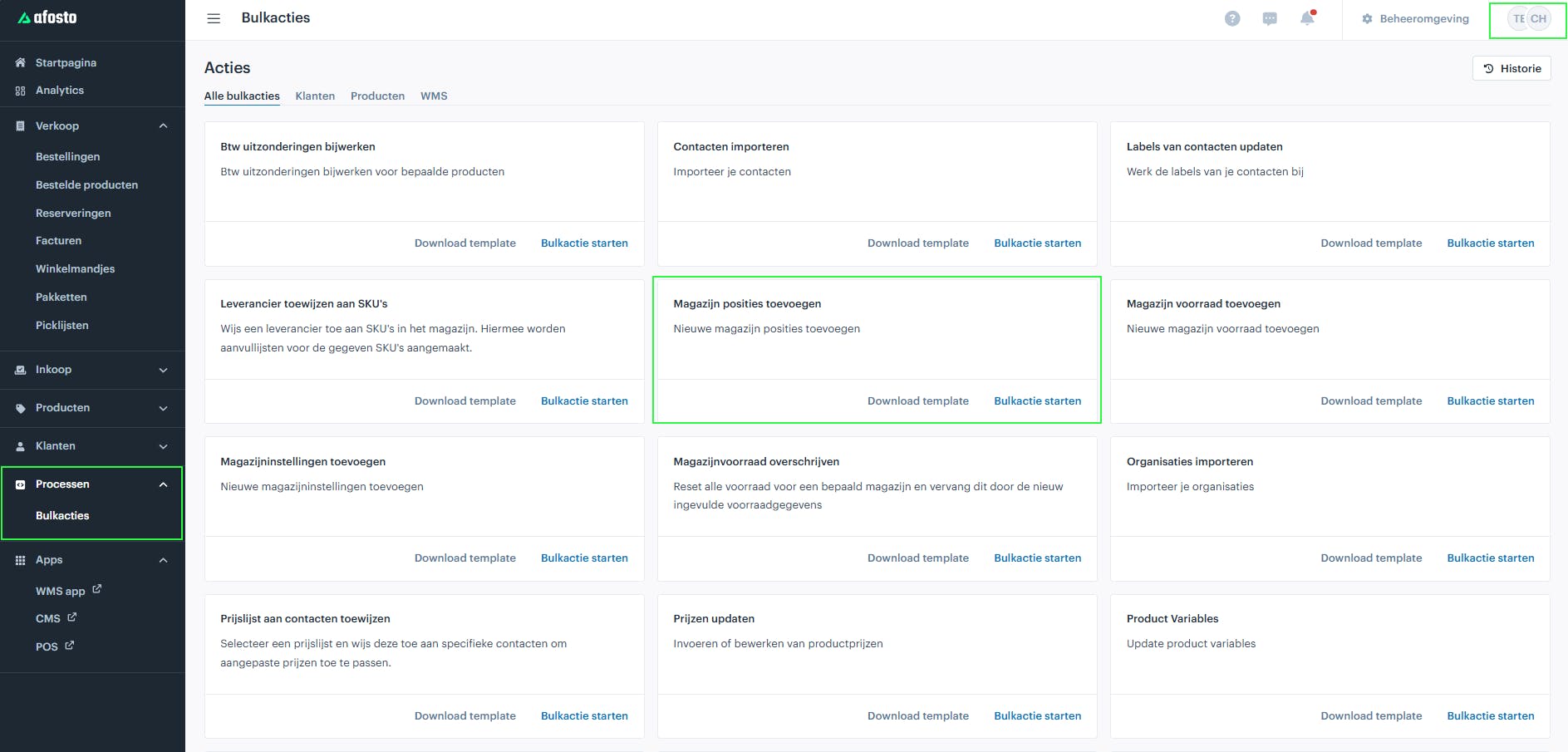Collapse the Processen section chevron
Screen dimensions: 1568x752
(x=164, y=484)
